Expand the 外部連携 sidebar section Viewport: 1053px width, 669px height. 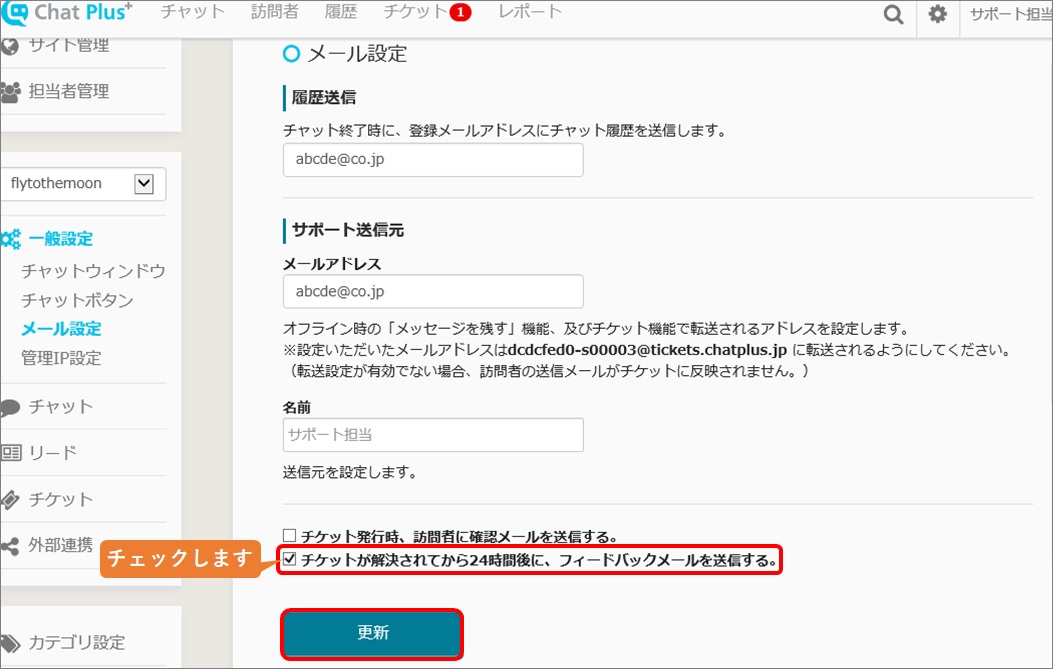coord(60,545)
